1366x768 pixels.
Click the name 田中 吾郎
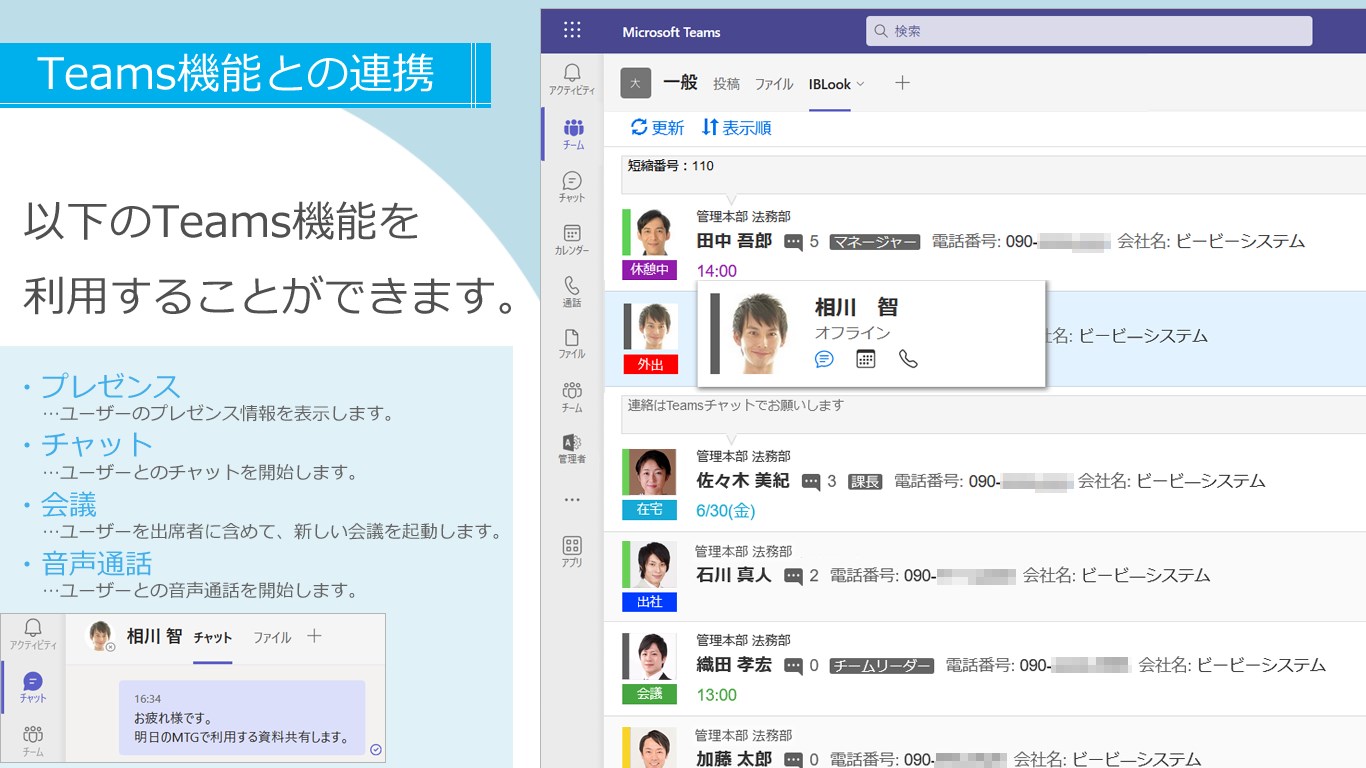[734, 241]
